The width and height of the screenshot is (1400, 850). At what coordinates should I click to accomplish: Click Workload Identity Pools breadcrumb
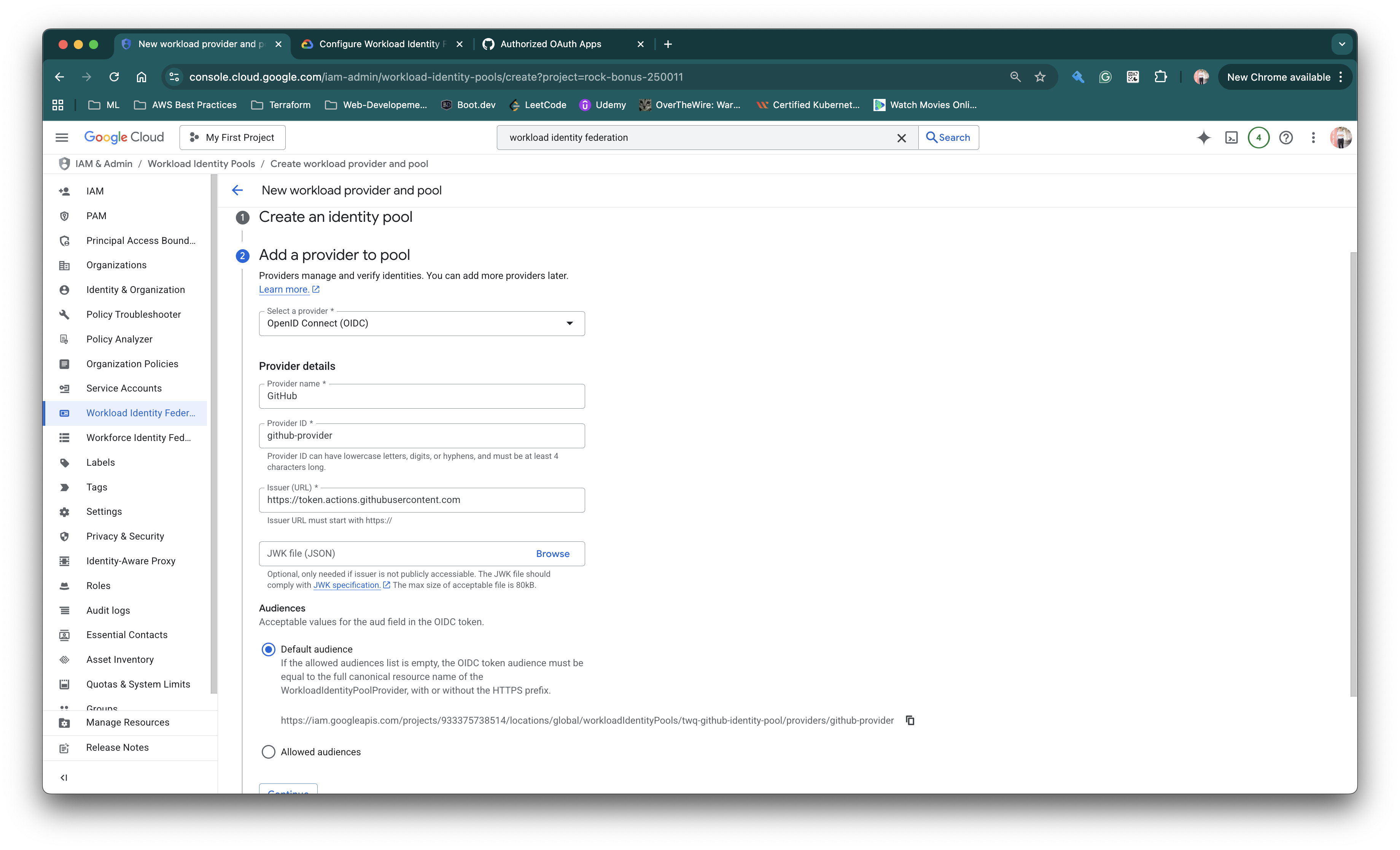click(x=201, y=164)
